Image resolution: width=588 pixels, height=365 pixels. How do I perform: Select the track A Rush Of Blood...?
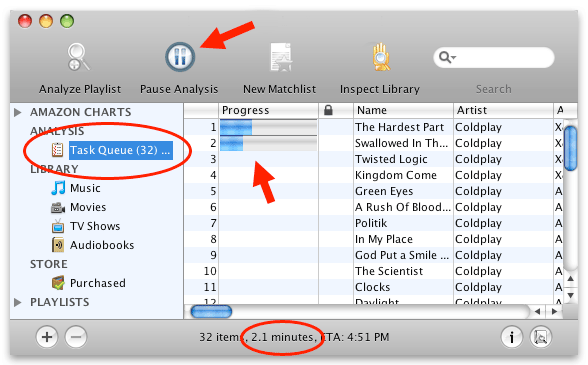pos(403,207)
